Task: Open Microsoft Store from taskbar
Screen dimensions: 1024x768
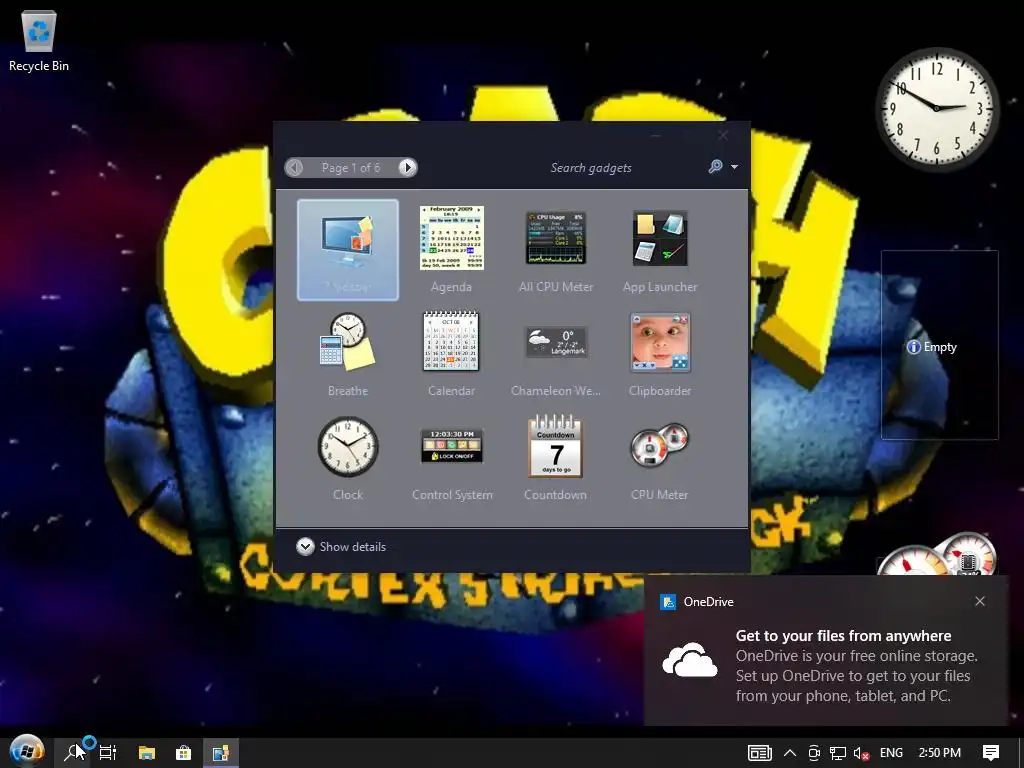Action: [184, 753]
